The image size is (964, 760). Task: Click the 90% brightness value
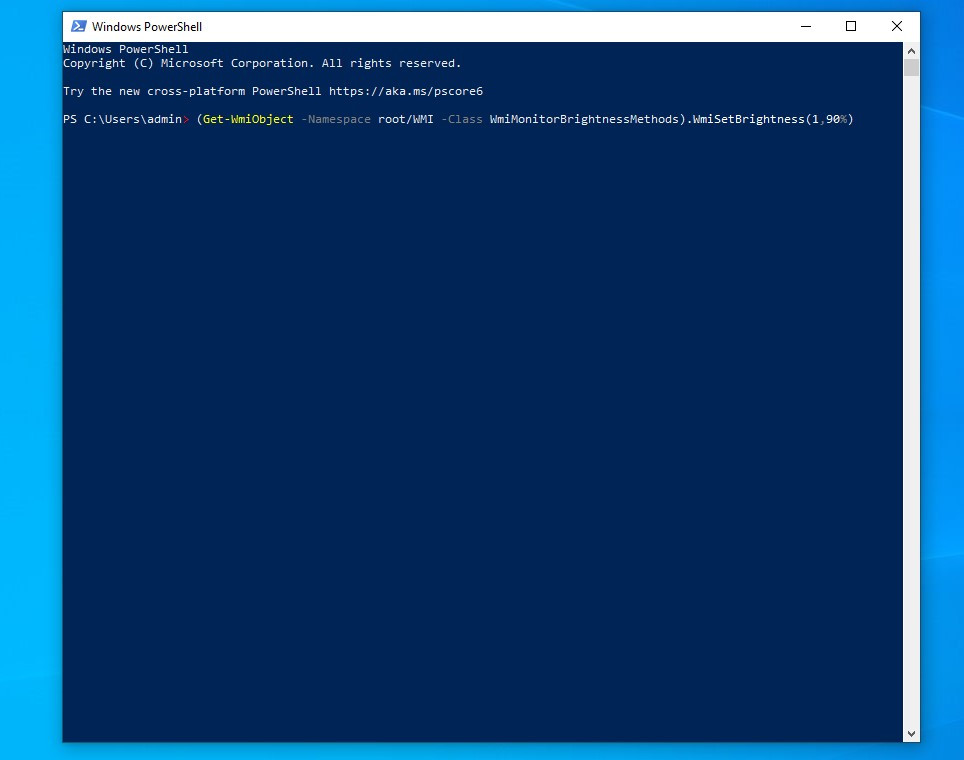pos(836,119)
